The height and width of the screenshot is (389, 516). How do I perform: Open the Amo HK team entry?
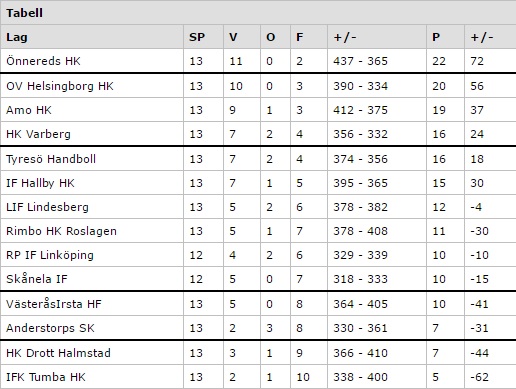[29, 110]
